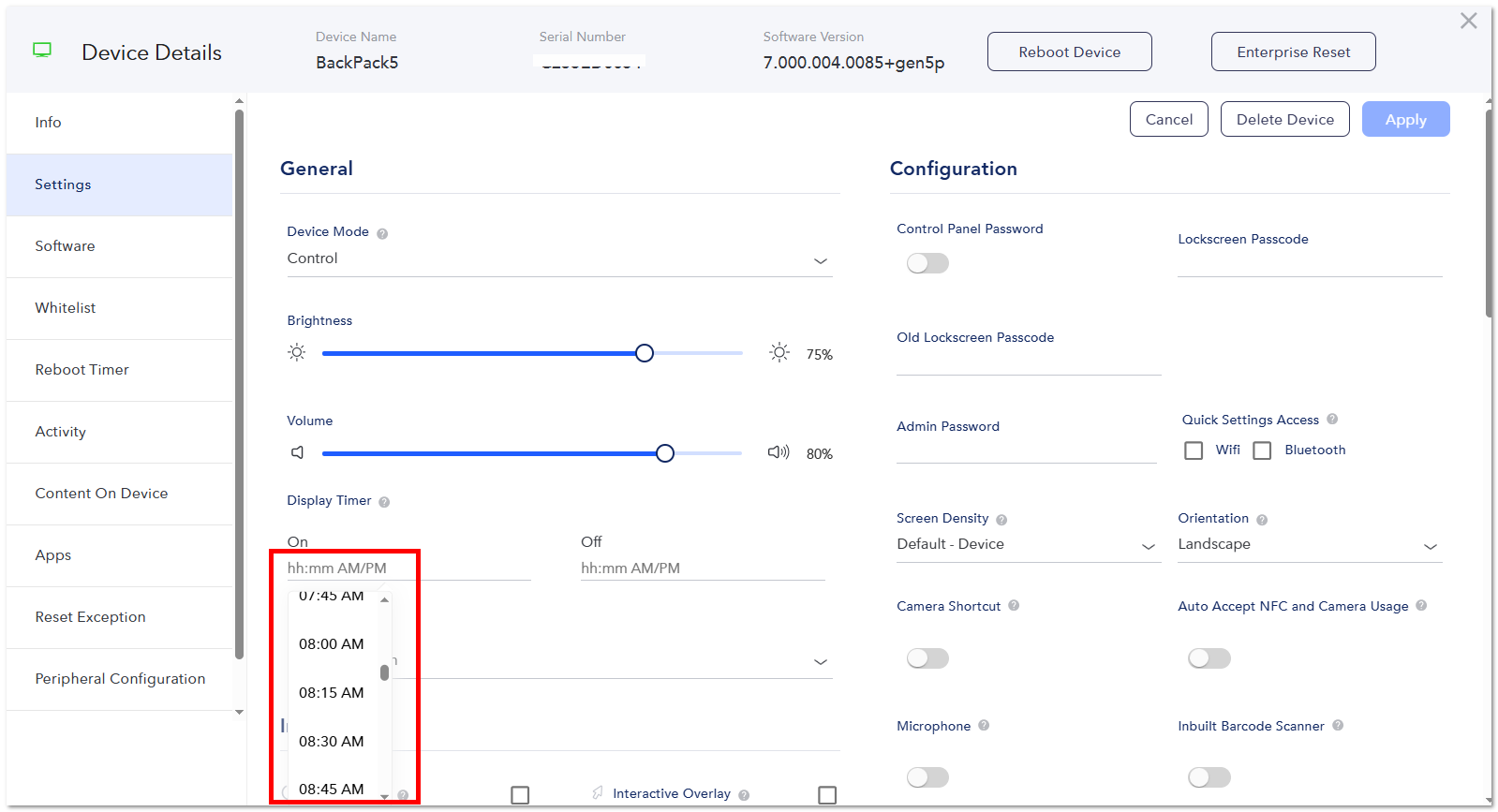Open Peripheral Configuration tab

click(119, 679)
